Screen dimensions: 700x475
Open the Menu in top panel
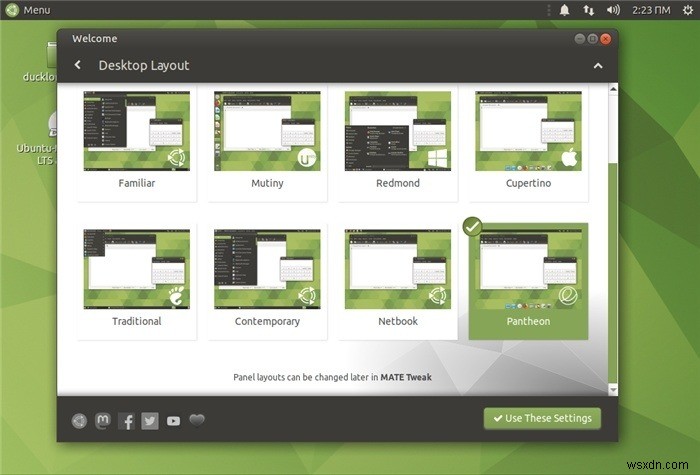point(28,10)
